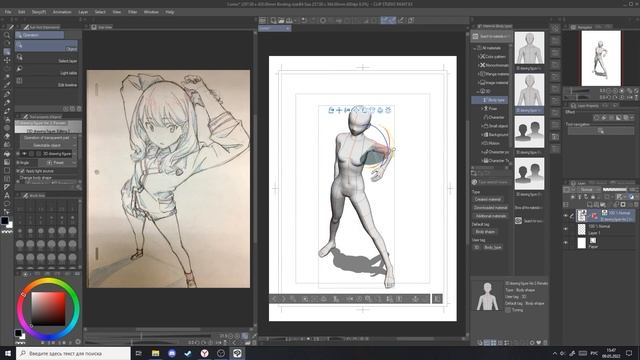
Task: Open the Operation of transparent part dropdown
Action: pos(48,138)
